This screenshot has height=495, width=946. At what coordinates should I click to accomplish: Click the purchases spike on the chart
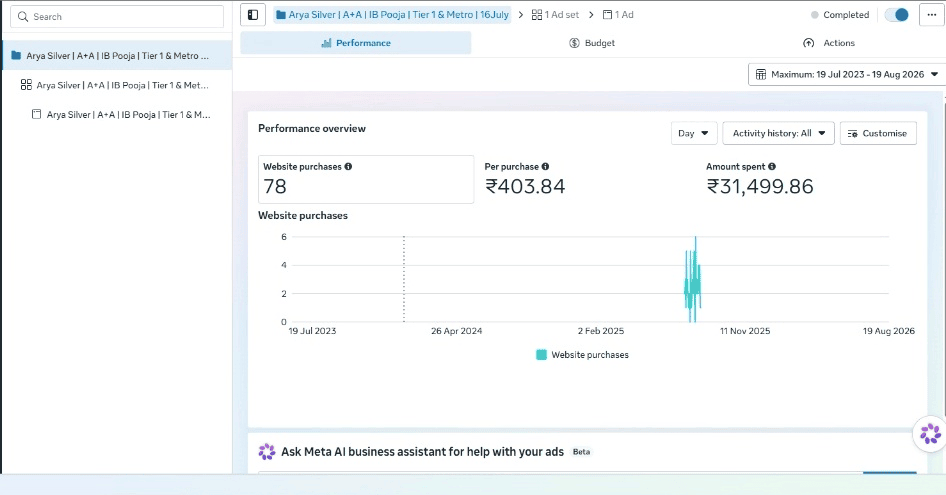click(x=693, y=281)
